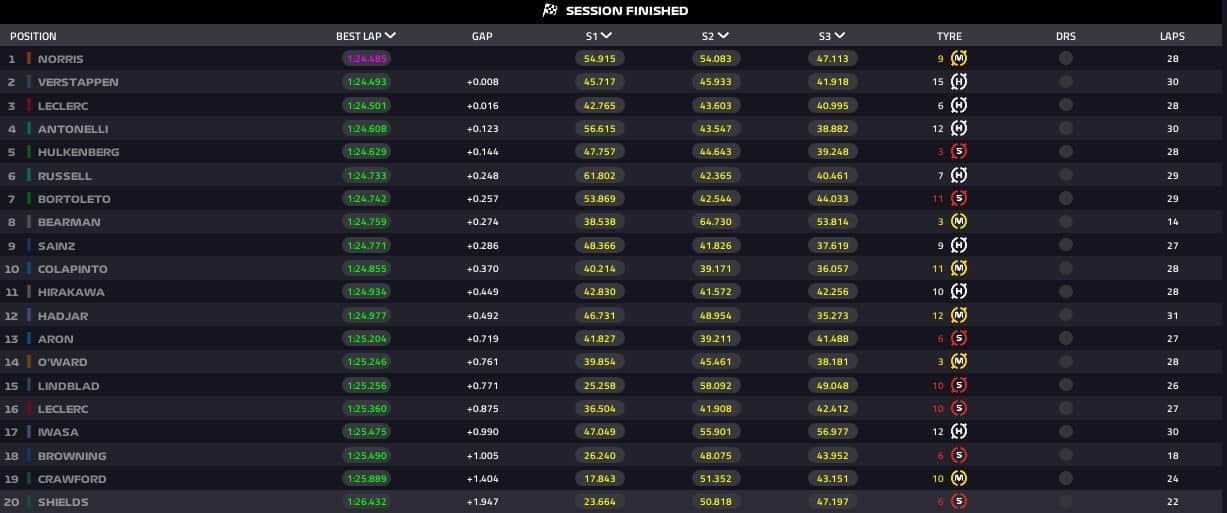
Task: Click Colapinto's medium tyre icon
Action: click(x=958, y=269)
